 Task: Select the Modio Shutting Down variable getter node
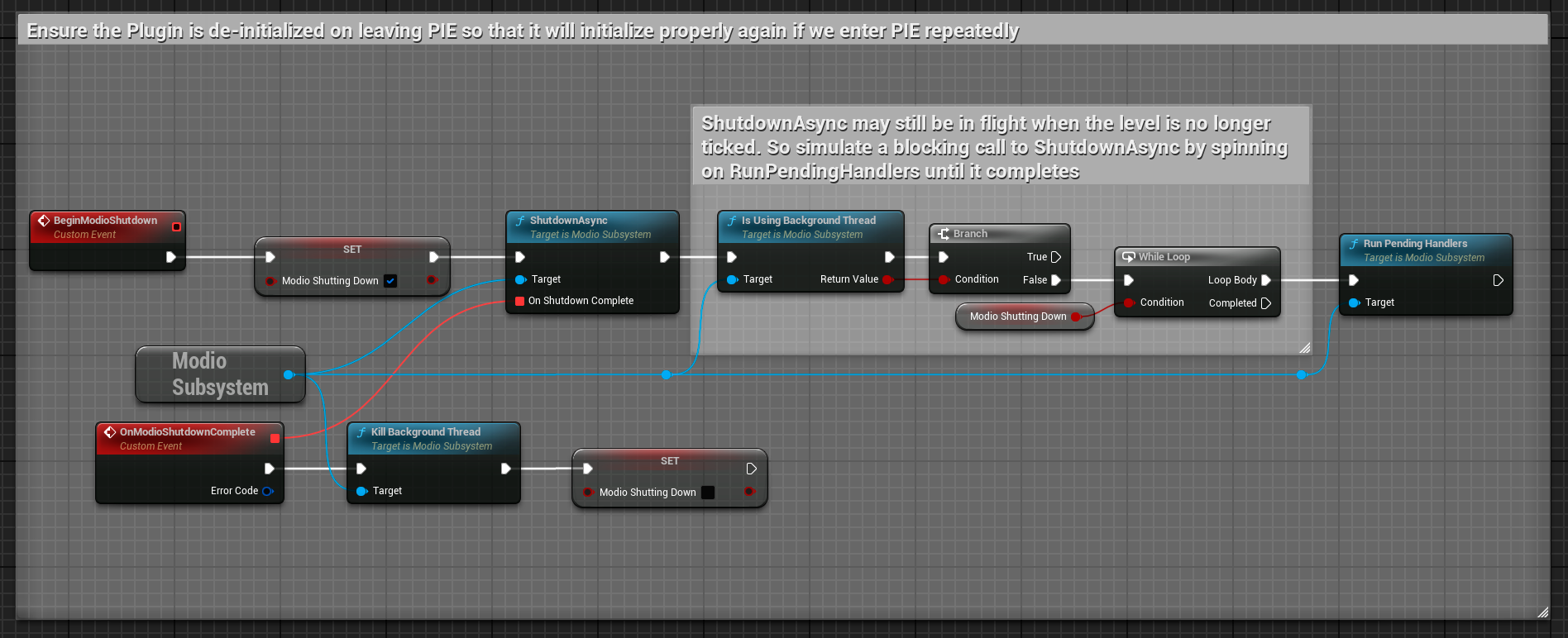tap(1017, 317)
